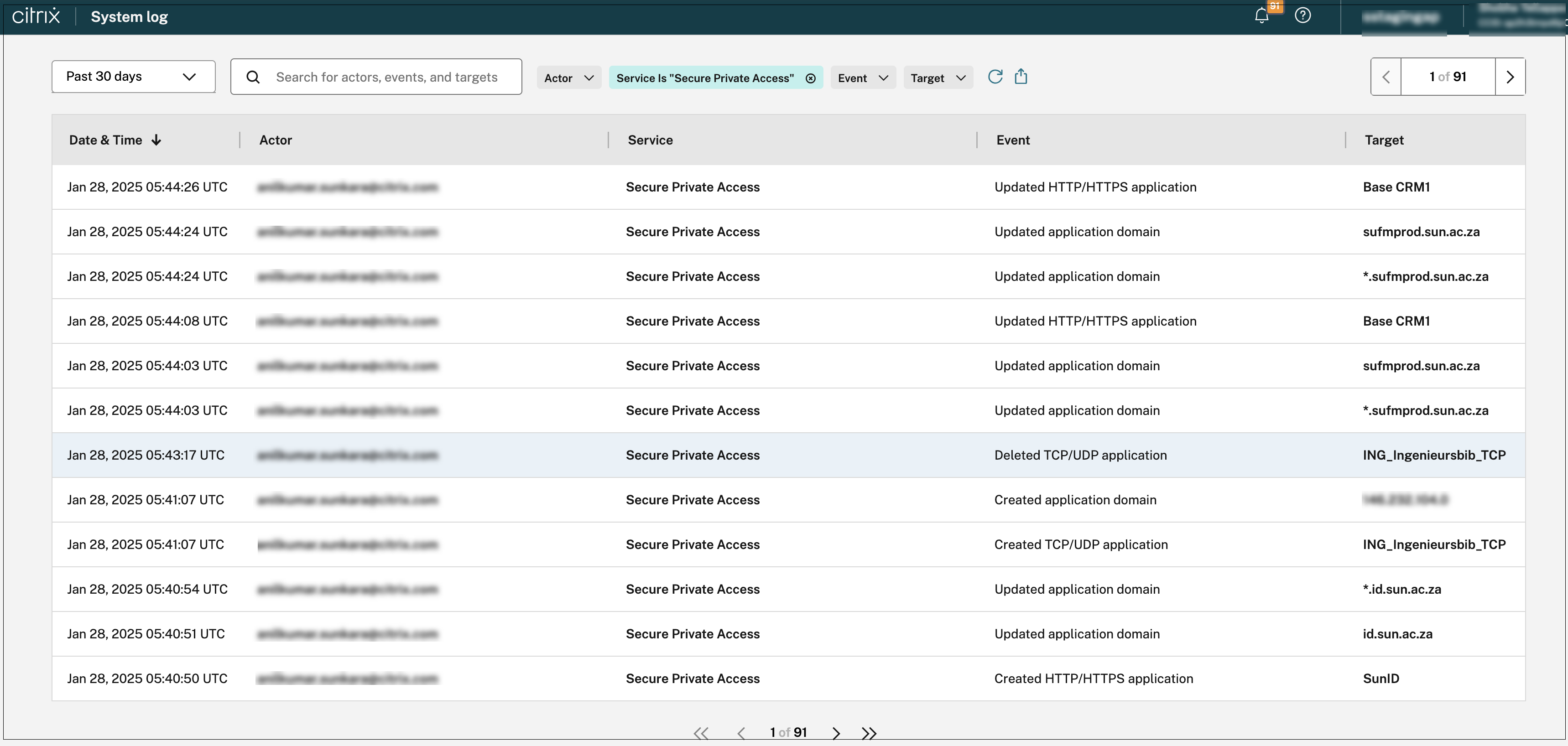This screenshot has height=746, width=1568.
Task: Sort by the Service column header
Action: click(650, 140)
